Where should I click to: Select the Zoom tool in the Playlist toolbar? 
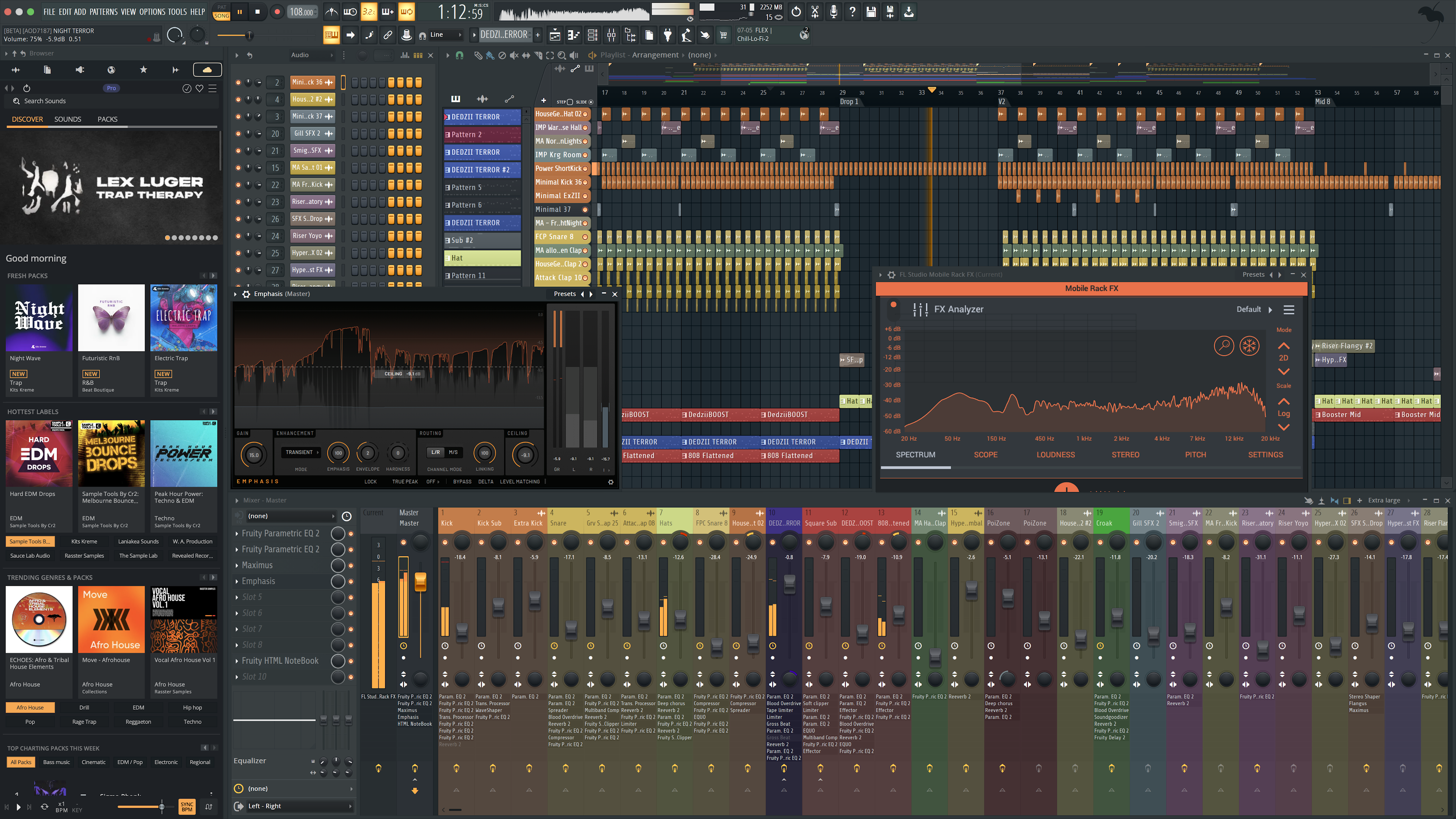click(562, 55)
